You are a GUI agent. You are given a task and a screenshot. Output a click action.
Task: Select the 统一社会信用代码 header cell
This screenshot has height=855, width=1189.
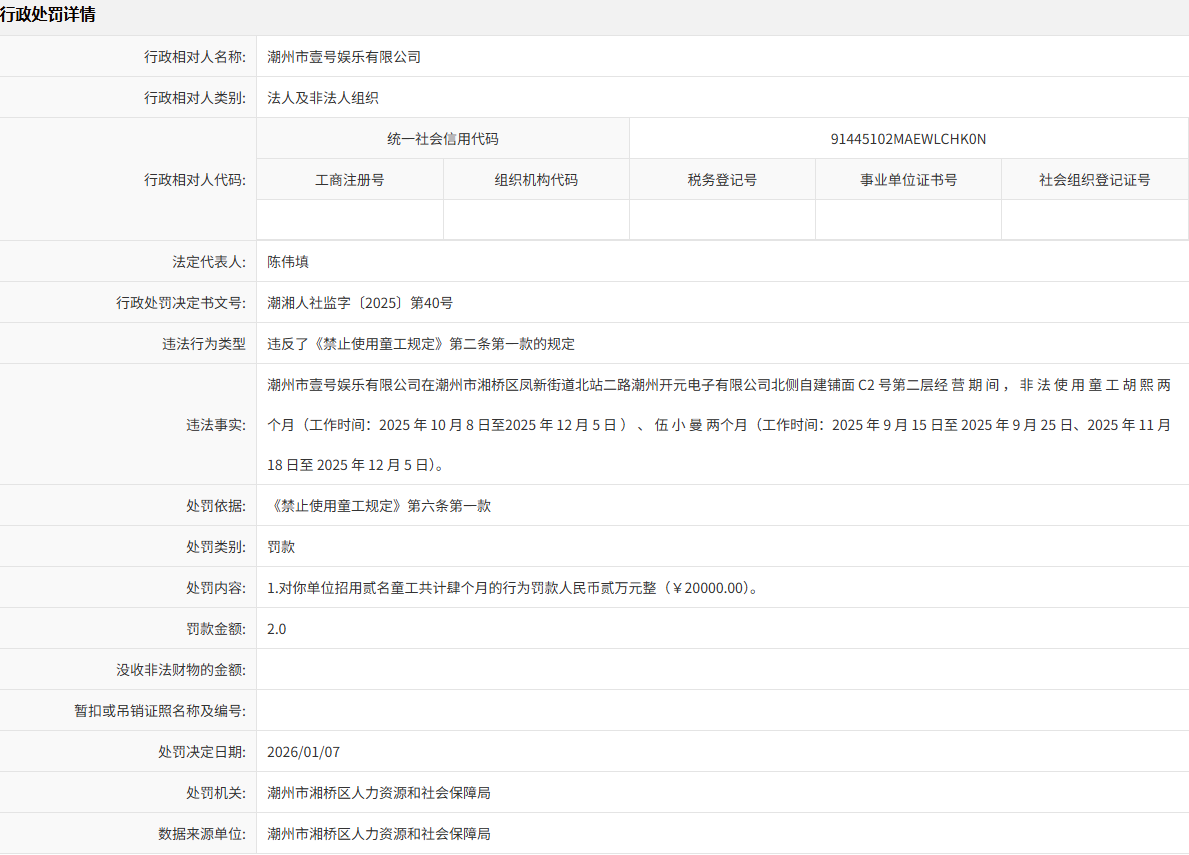[x=443, y=138]
